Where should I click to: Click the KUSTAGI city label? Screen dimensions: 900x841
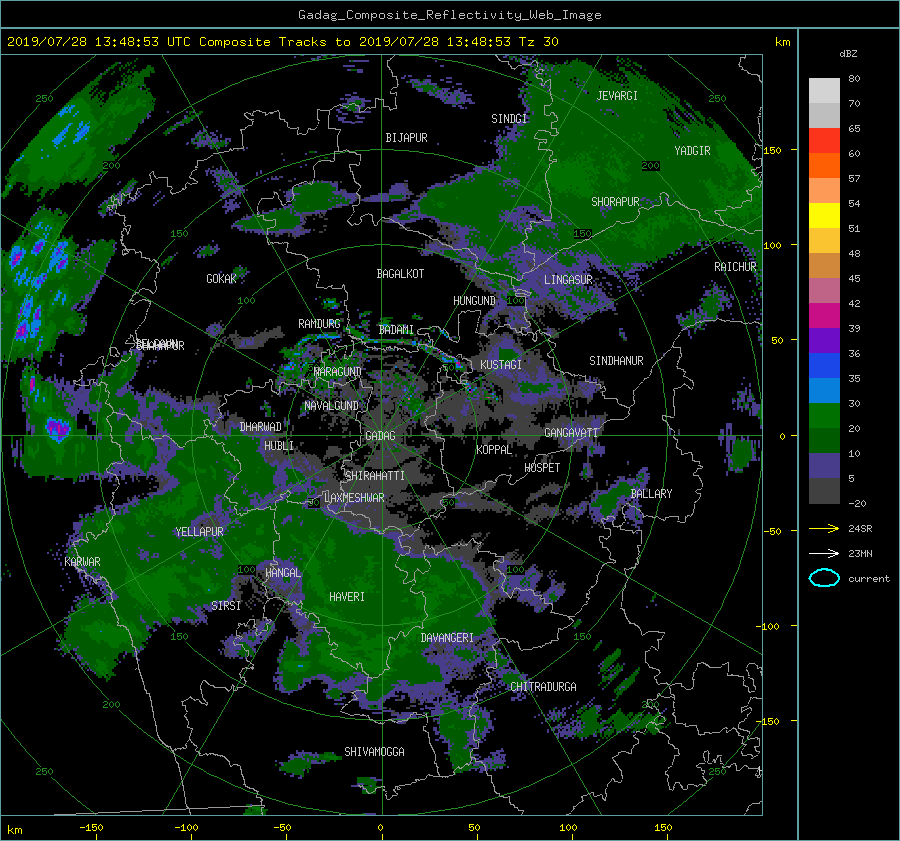point(501,365)
